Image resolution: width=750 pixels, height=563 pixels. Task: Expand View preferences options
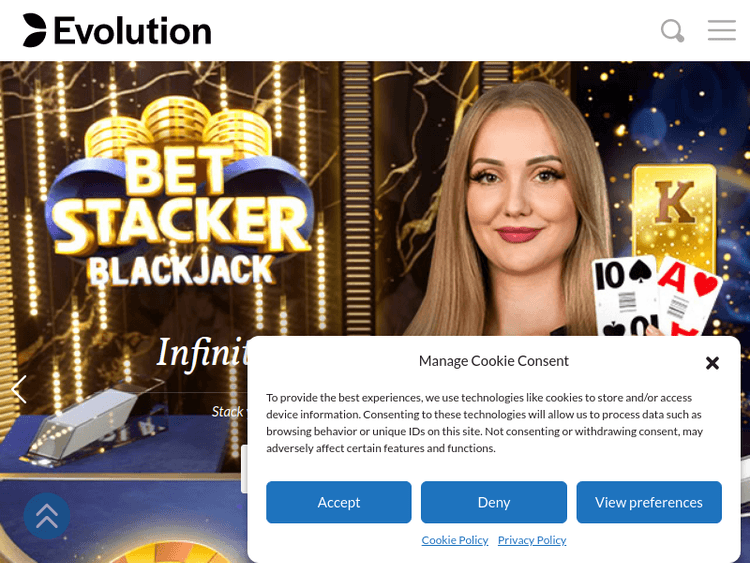pyautogui.click(x=649, y=502)
